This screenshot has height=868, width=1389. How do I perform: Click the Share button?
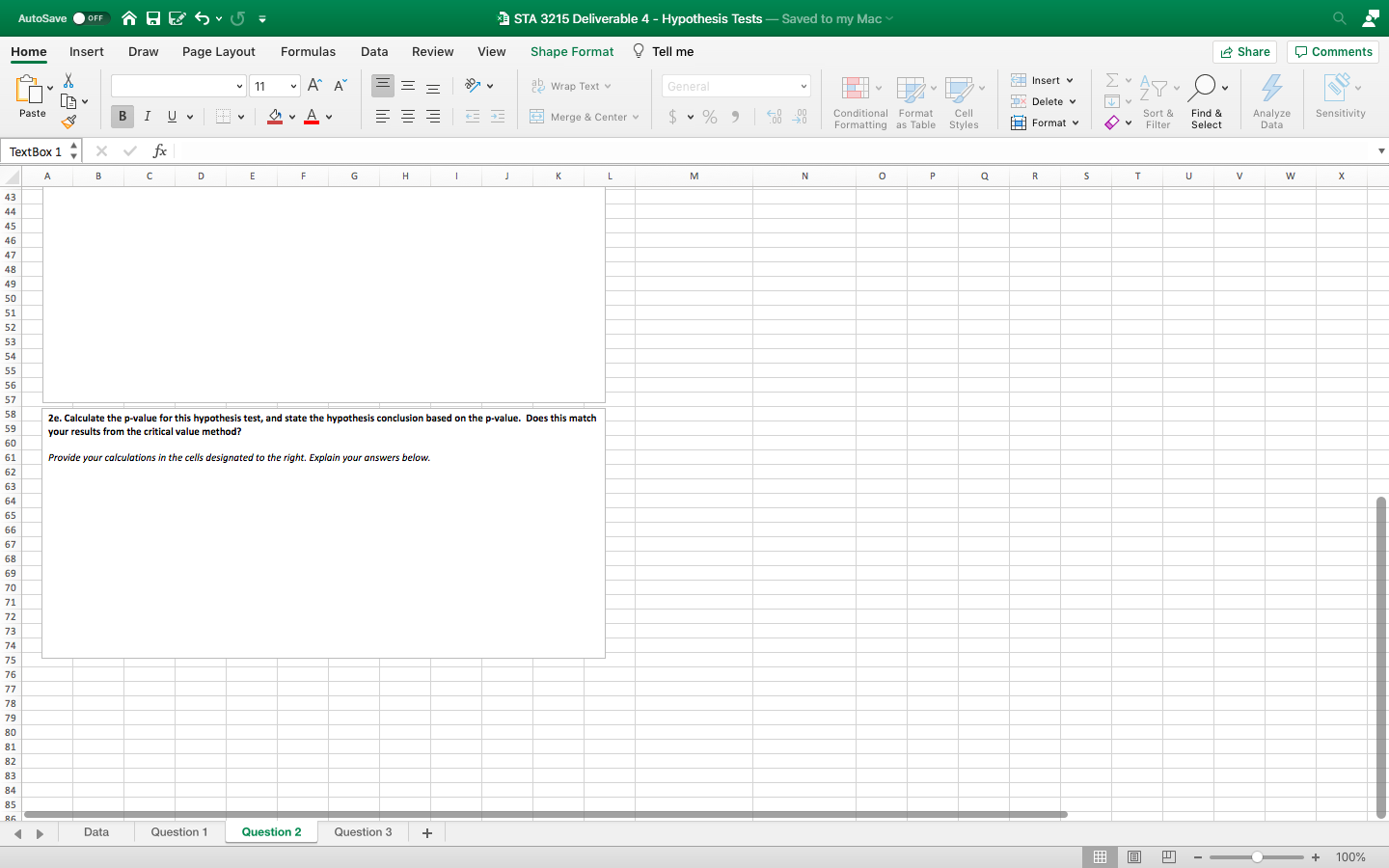click(1244, 52)
